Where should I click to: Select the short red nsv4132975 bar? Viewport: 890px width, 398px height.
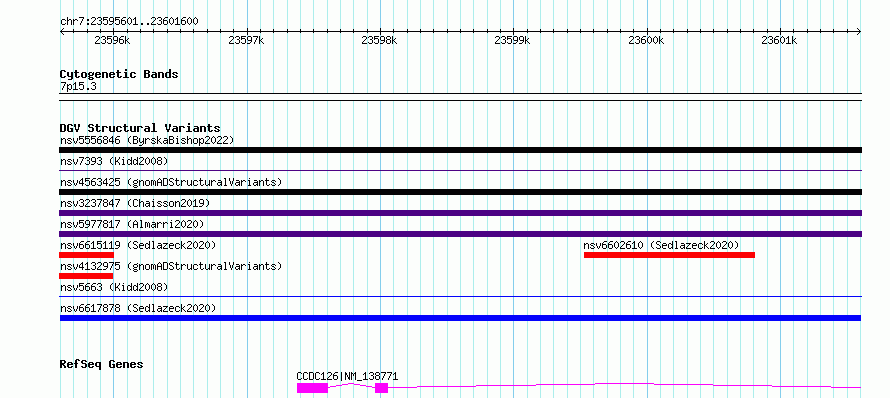[86, 276]
